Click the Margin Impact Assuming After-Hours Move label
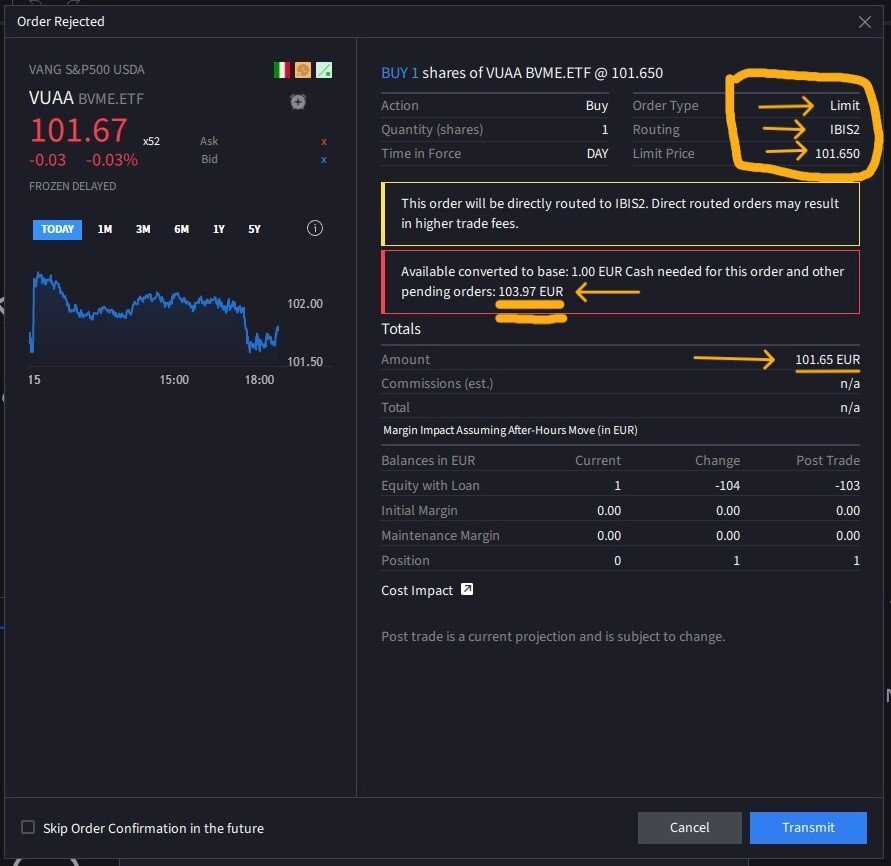Image resolution: width=891 pixels, height=866 pixels. (510, 430)
